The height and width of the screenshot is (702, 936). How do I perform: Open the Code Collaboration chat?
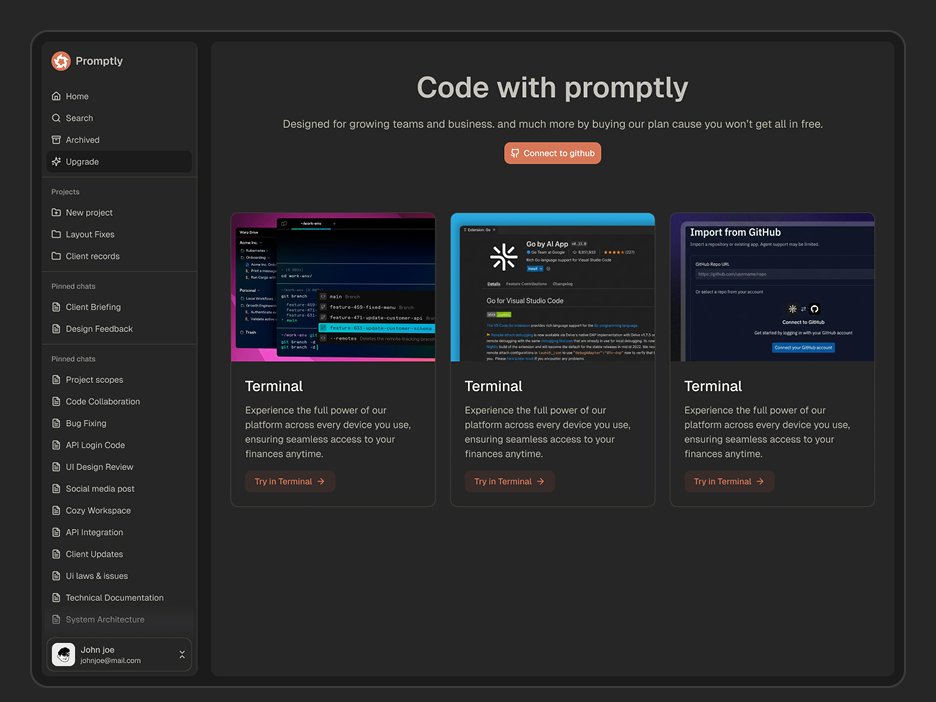coord(119,402)
